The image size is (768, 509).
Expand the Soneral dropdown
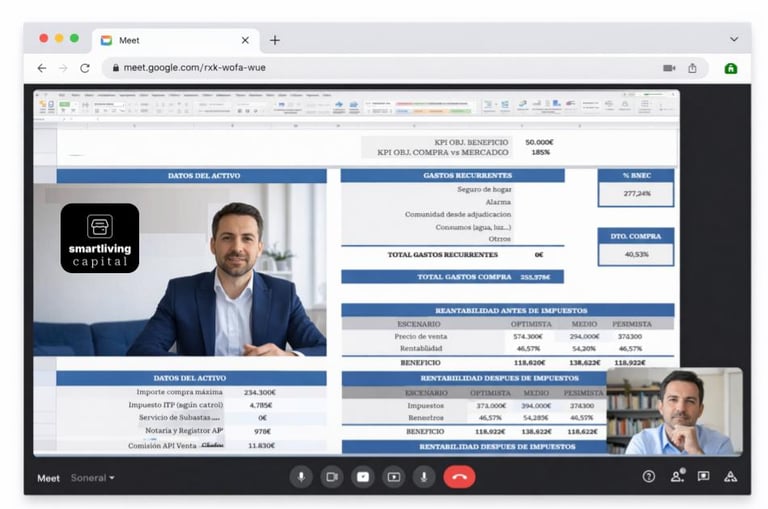pyautogui.click(x=93, y=478)
